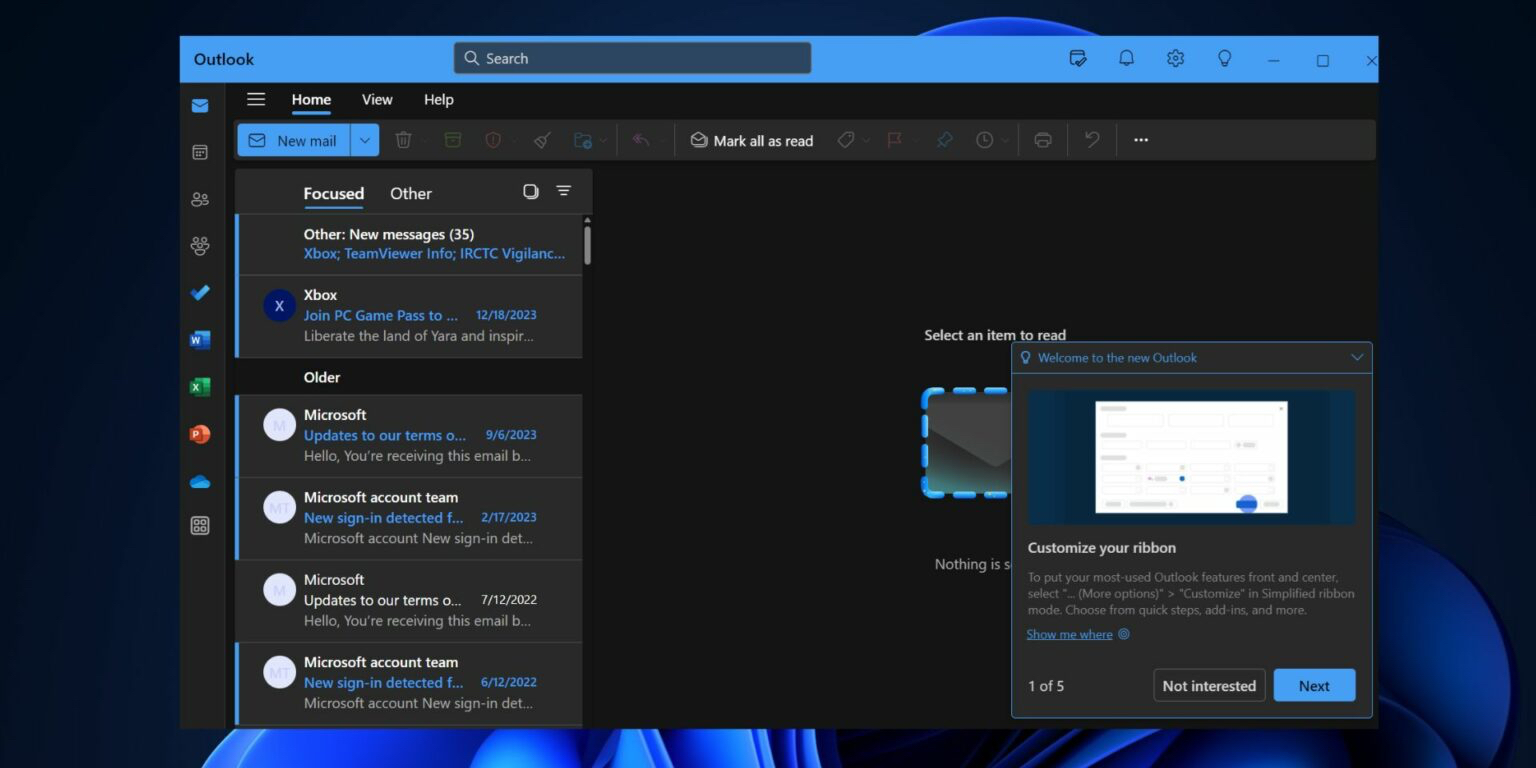Expand the Reply dropdown arrow
The height and width of the screenshot is (768, 1536).
pos(662,141)
